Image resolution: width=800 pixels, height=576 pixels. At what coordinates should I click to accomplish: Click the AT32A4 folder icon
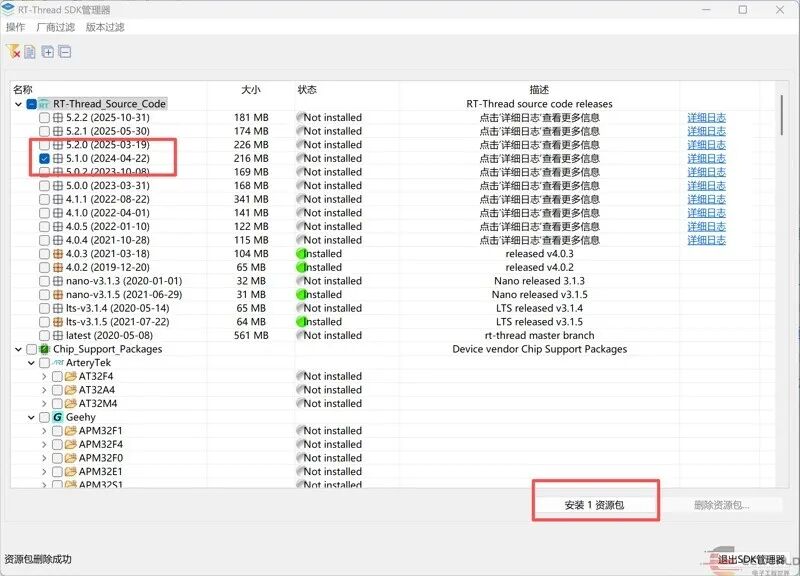click(70, 390)
